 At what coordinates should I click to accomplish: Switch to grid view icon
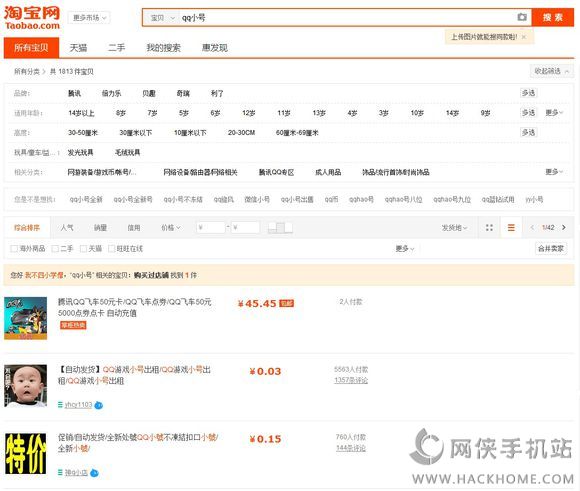point(489,228)
